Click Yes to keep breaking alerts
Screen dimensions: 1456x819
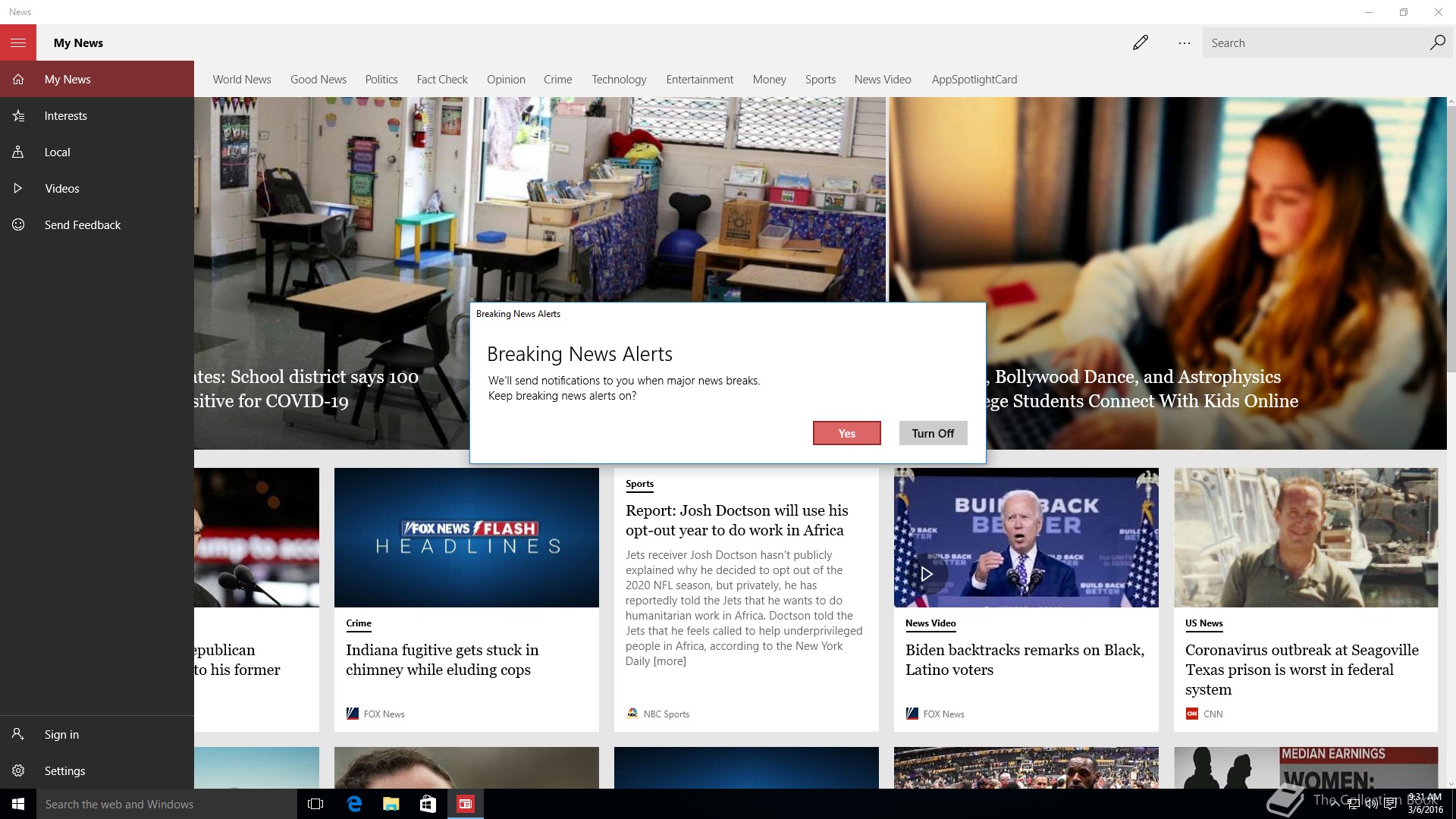pyautogui.click(x=847, y=433)
